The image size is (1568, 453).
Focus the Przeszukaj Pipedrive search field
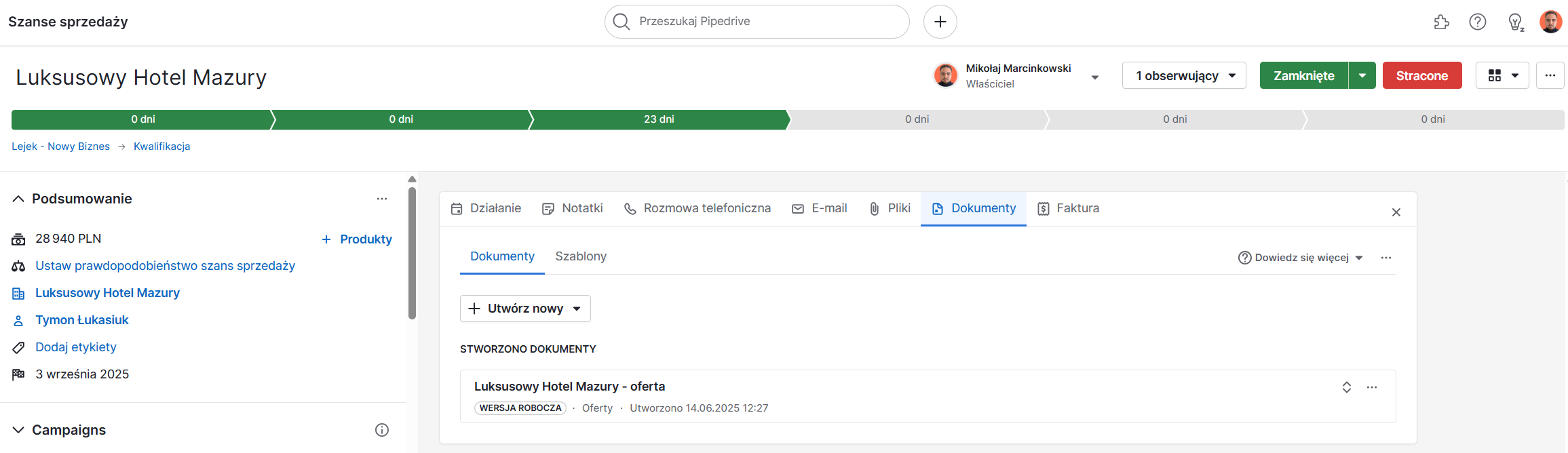pyautogui.click(x=757, y=22)
